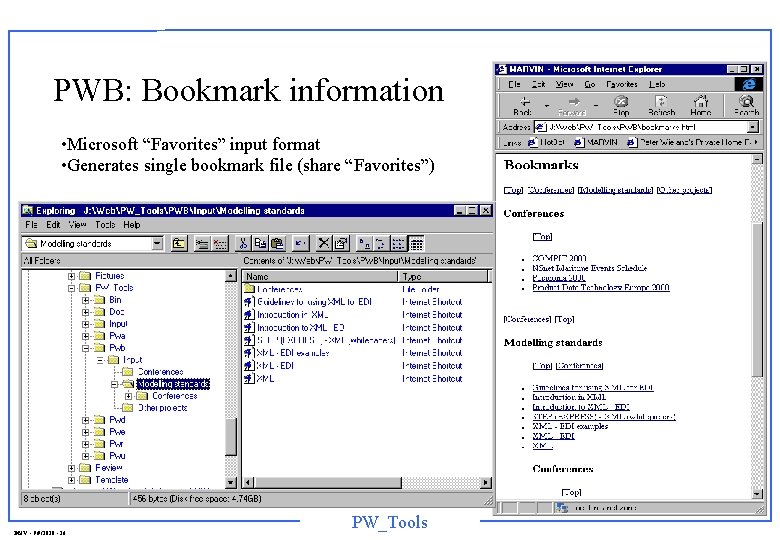Click IE Address field with bookmarks path
The width and height of the screenshot is (780, 540).
[x=641, y=127]
